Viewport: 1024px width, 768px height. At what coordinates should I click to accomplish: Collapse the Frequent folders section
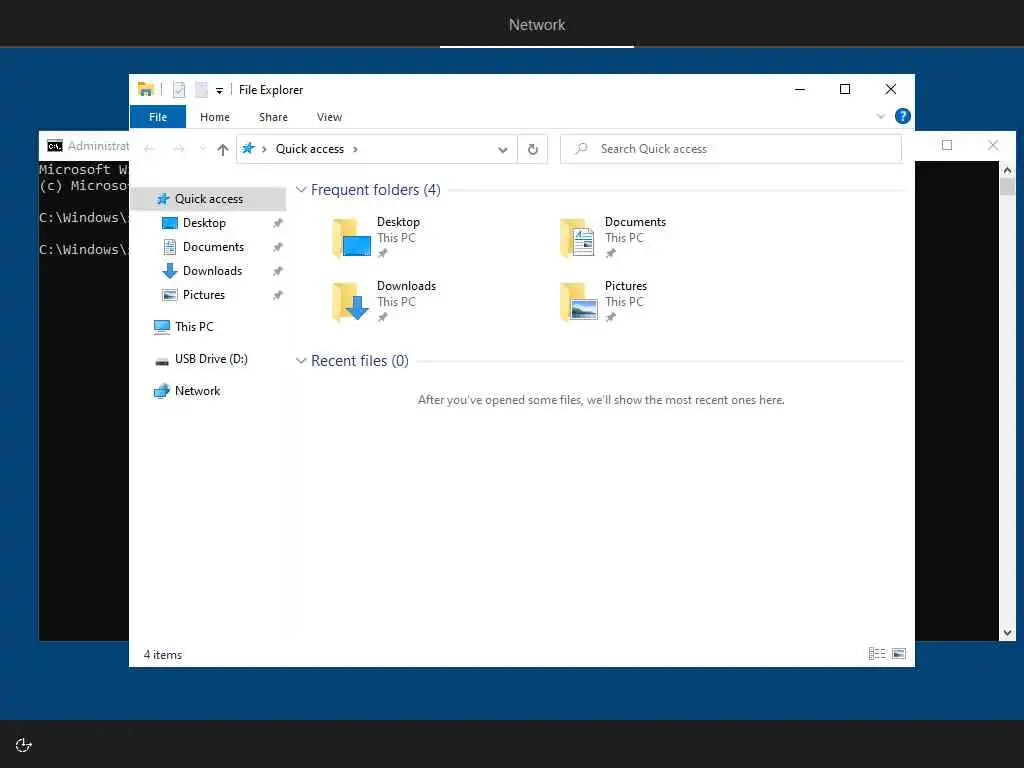(301, 190)
